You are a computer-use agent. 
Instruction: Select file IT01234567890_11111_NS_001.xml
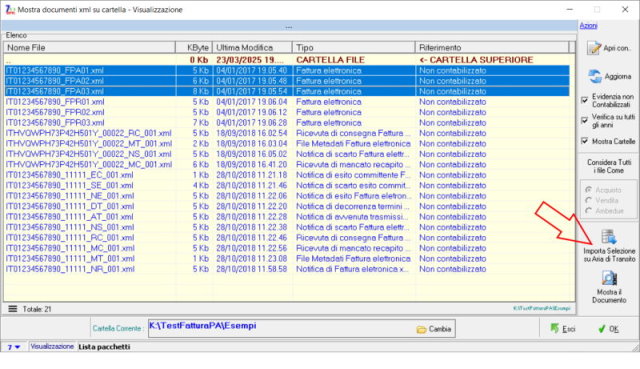click(287, 227)
